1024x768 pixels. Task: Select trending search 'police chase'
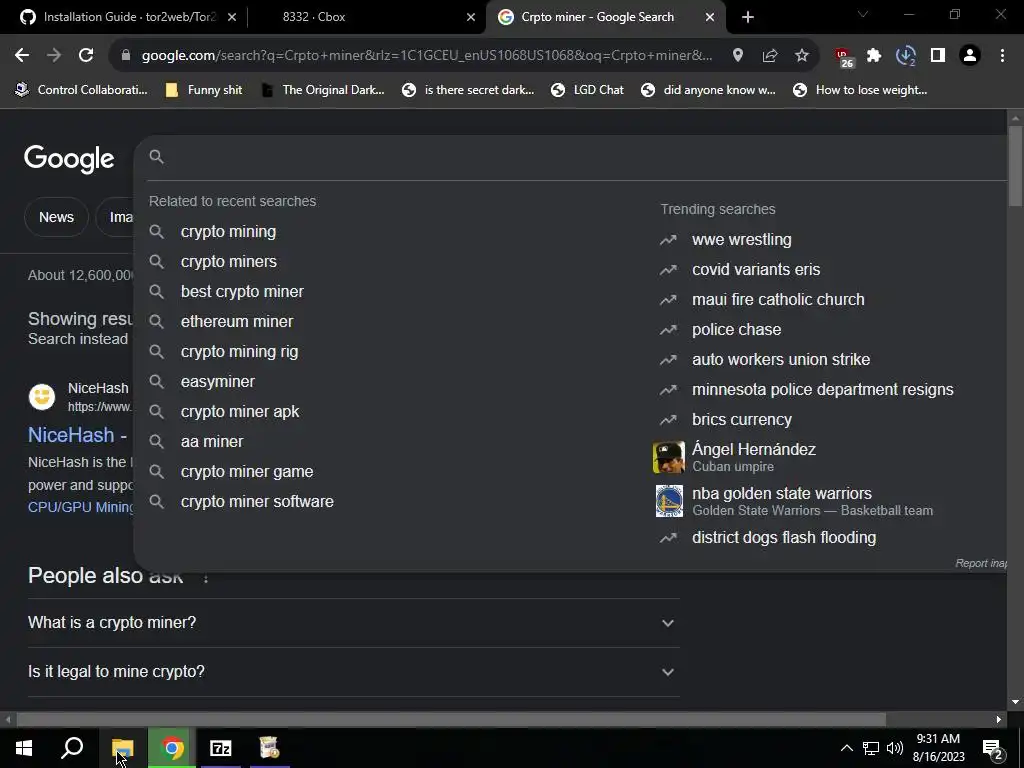pos(736,330)
